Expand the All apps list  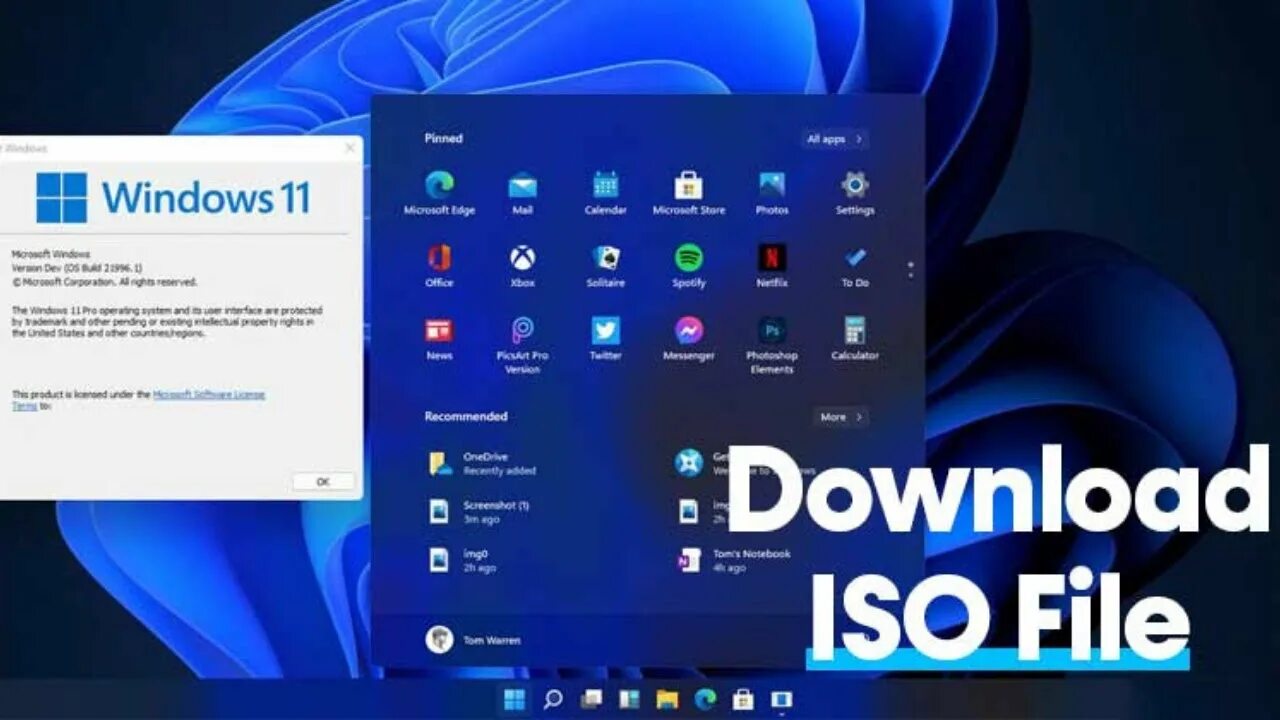[835, 139]
